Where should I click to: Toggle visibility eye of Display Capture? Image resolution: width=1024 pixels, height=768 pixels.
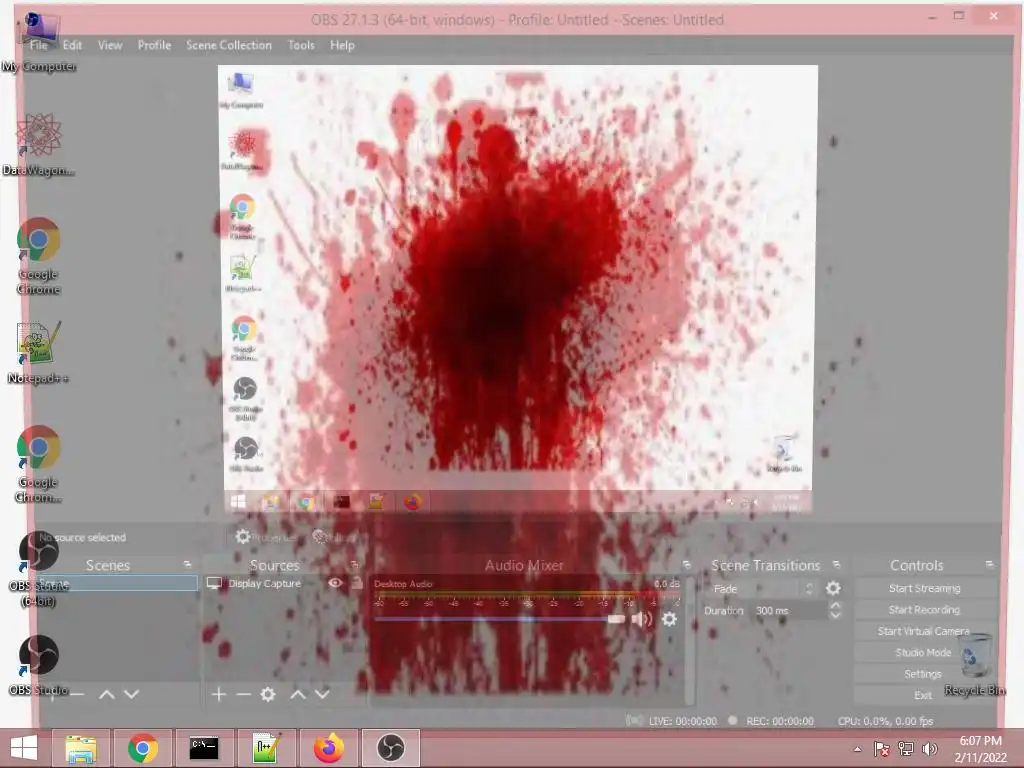[335, 583]
